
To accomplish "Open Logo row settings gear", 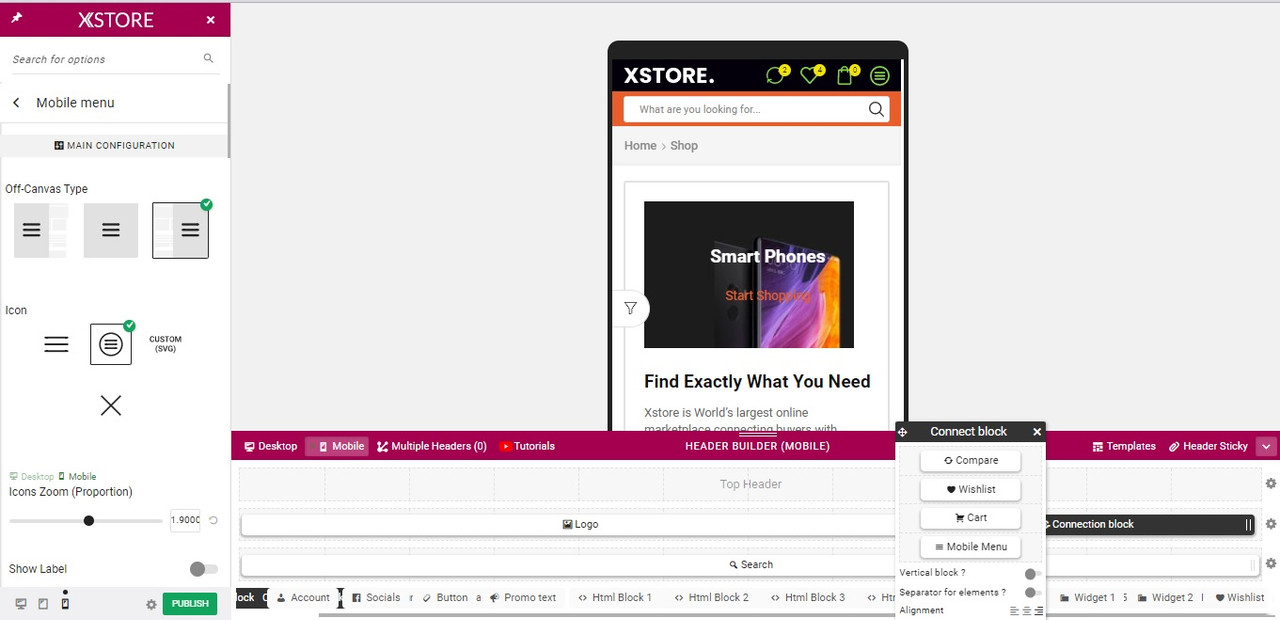I will [x=1271, y=524].
